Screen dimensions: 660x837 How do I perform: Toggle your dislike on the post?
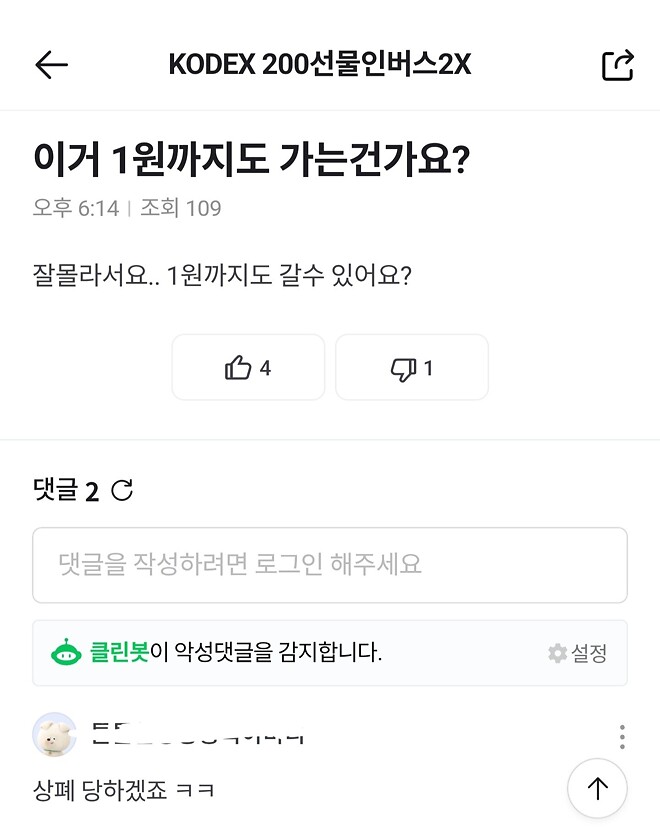(x=412, y=367)
